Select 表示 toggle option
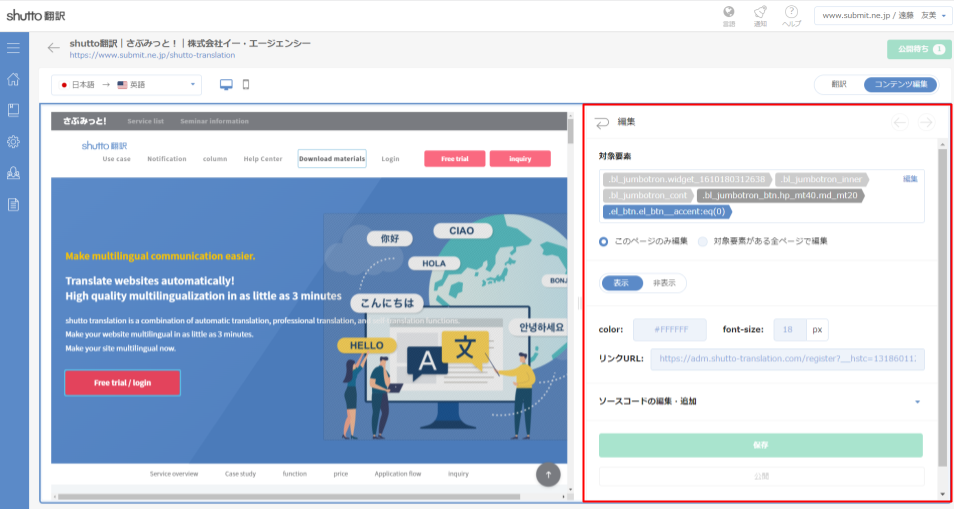This screenshot has height=524, width=954. click(621, 283)
